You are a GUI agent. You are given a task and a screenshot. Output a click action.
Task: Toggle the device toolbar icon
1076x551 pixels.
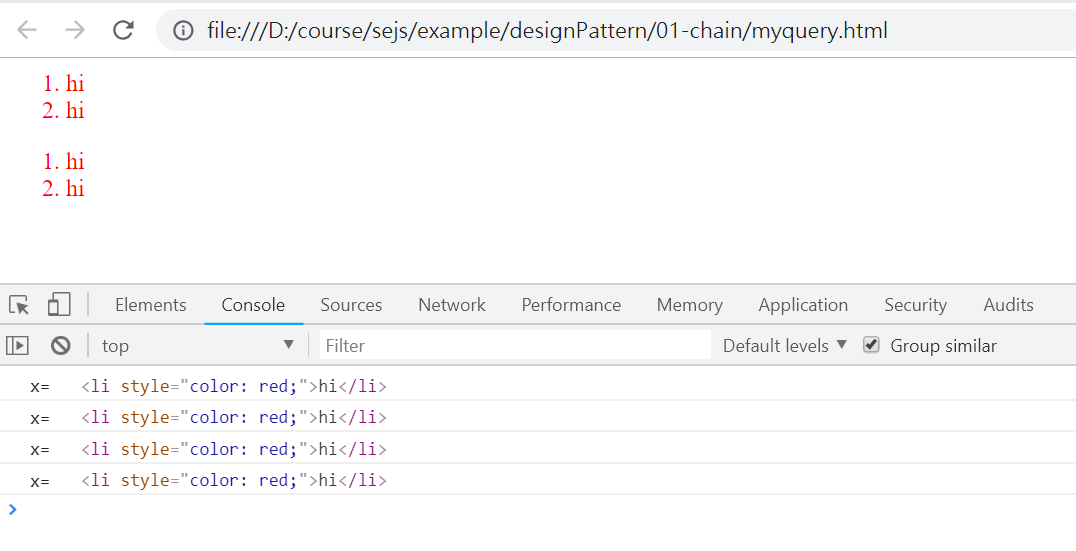59,305
